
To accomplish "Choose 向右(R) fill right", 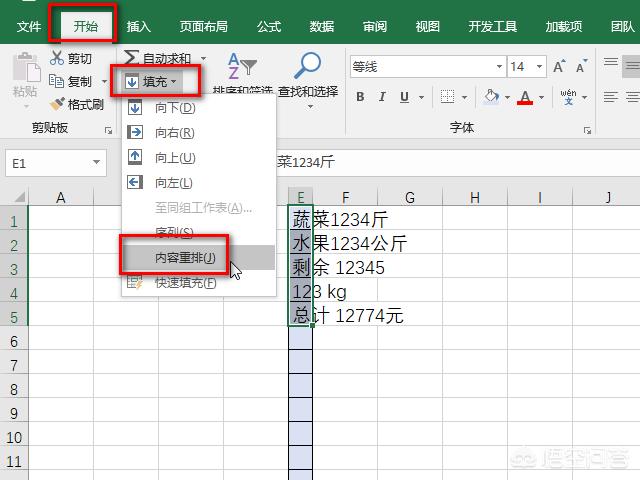I will pos(199,133).
